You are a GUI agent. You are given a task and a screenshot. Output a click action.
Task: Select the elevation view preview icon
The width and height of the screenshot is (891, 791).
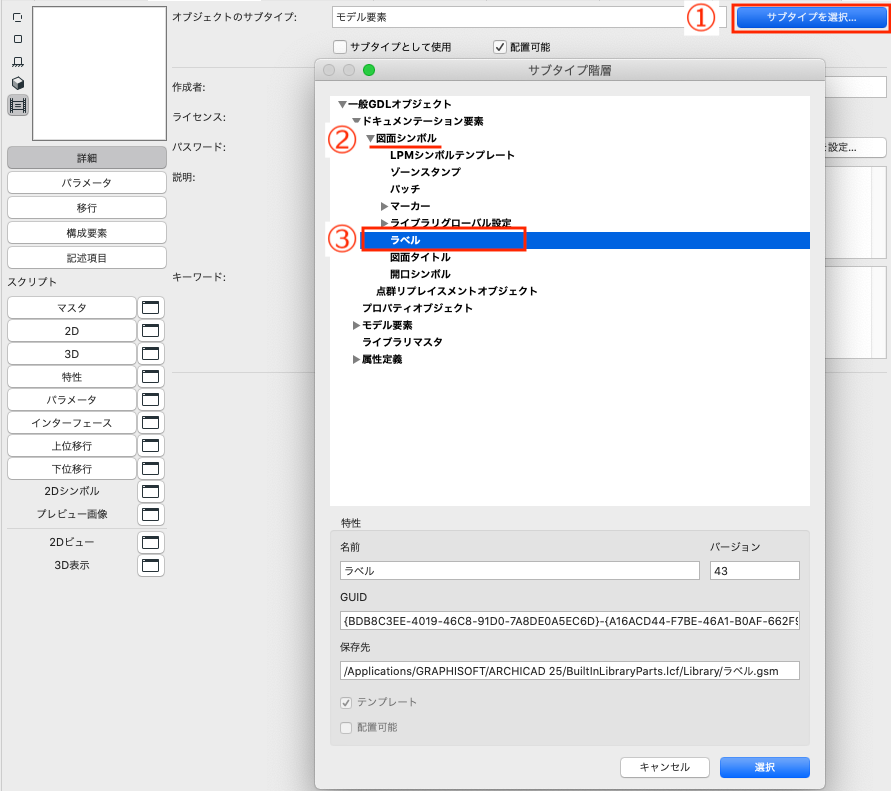tap(18, 61)
